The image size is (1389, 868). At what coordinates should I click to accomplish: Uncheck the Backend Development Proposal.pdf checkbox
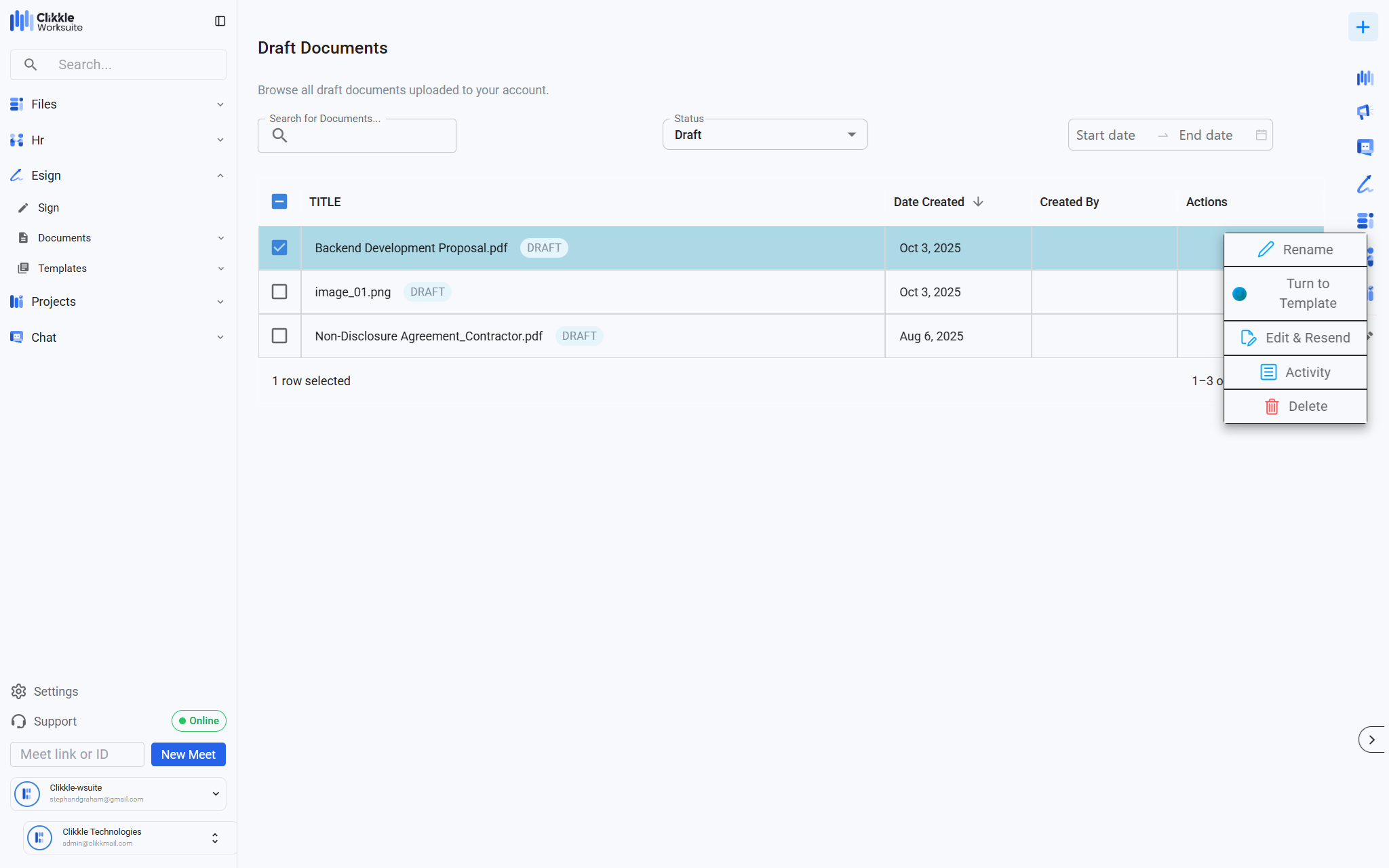coord(279,248)
